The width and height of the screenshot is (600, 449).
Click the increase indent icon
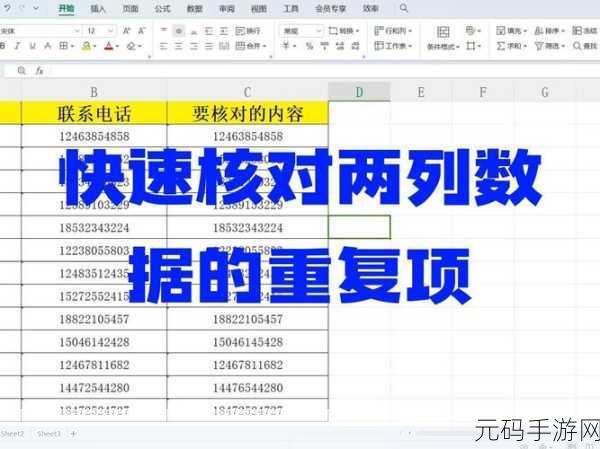click(224, 31)
